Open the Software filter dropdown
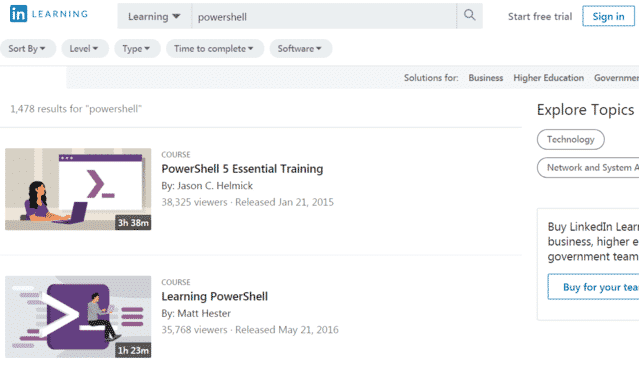The image size is (639, 366). point(300,49)
